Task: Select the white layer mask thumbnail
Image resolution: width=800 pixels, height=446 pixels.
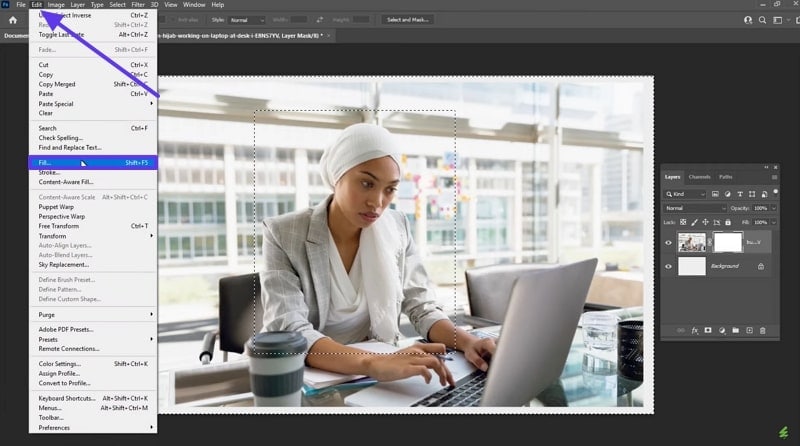Action: click(728, 242)
